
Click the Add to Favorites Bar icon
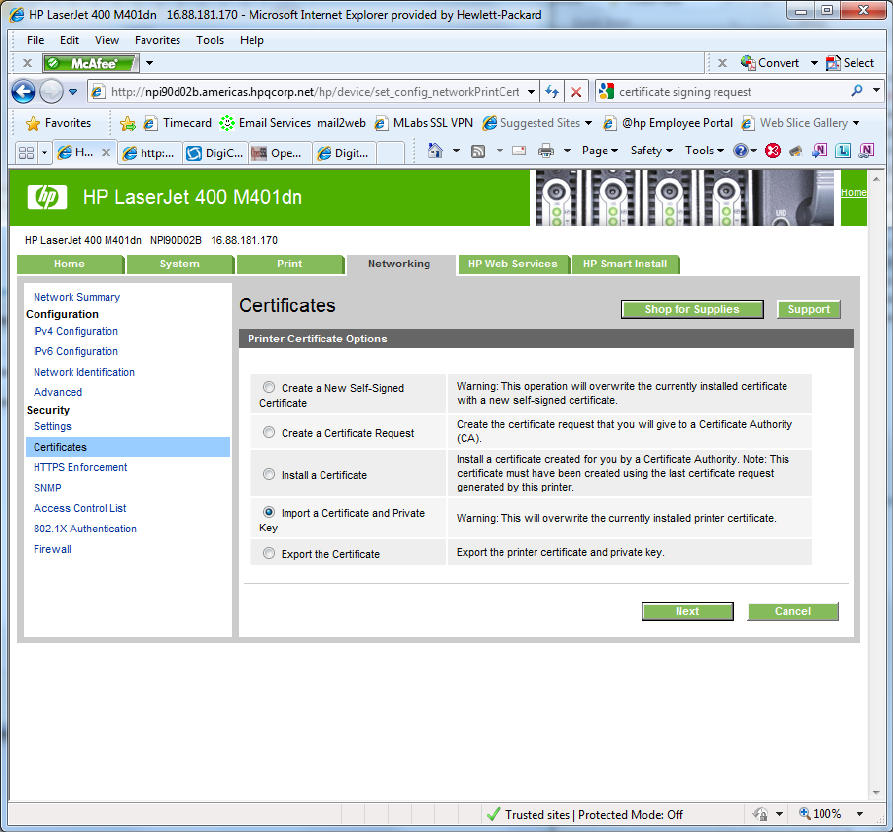(128, 123)
